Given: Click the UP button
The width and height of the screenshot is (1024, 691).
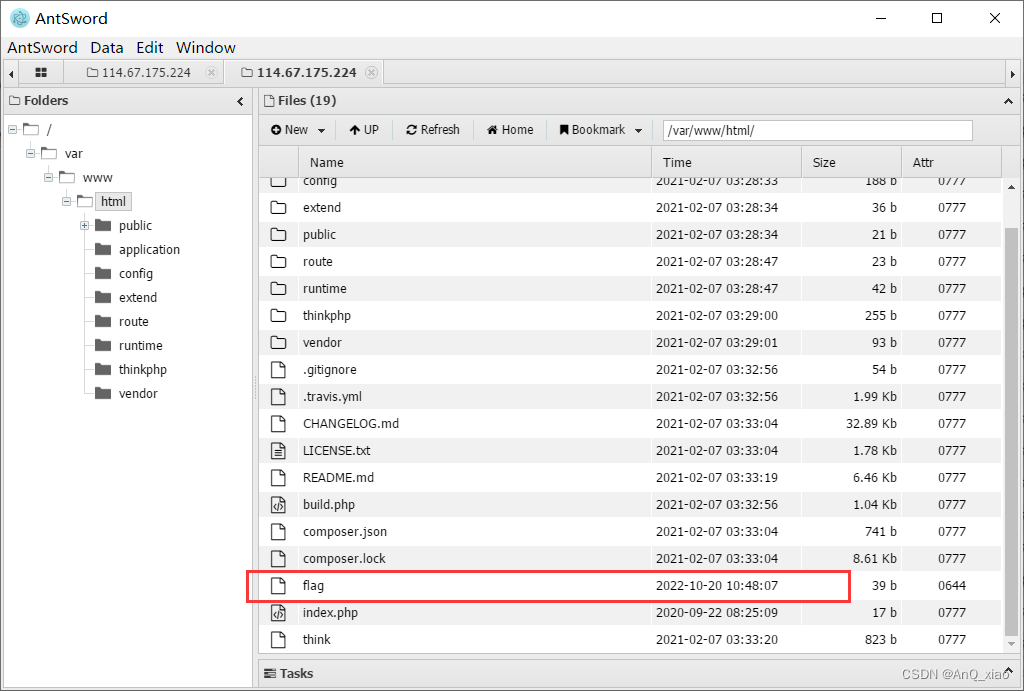Looking at the screenshot, I should pyautogui.click(x=364, y=130).
